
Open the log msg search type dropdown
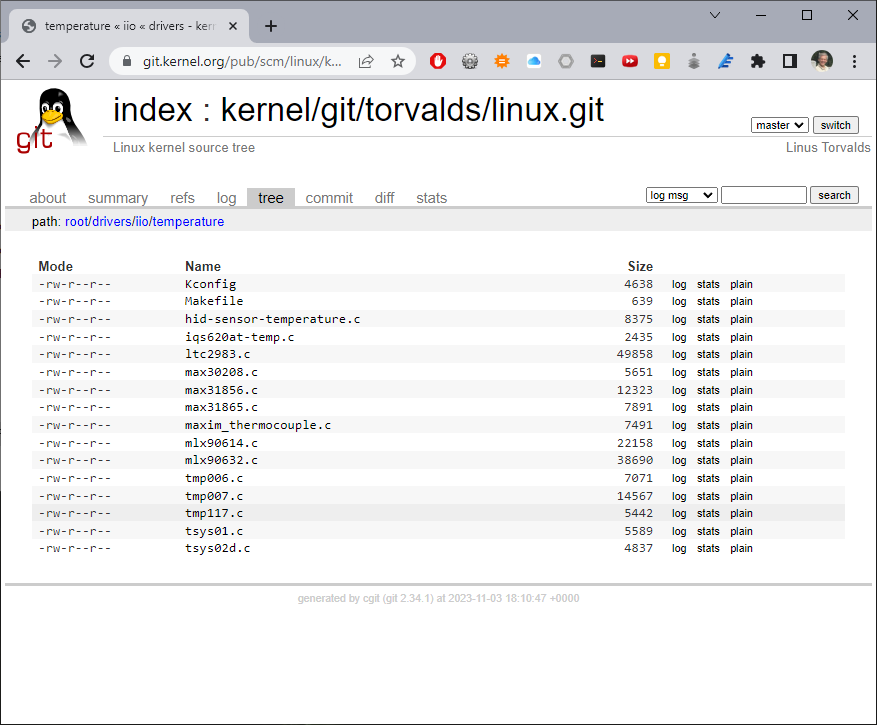pyautogui.click(x=681, y=194)
